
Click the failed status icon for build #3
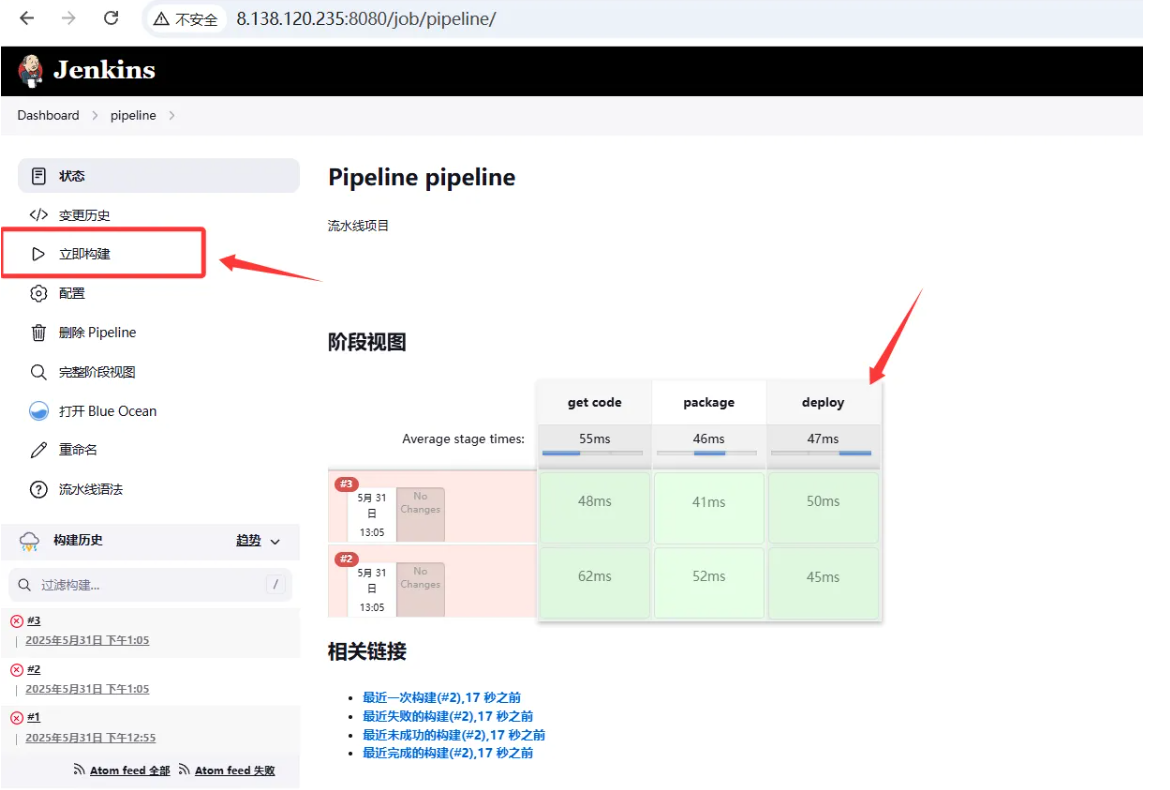point(16,621)
